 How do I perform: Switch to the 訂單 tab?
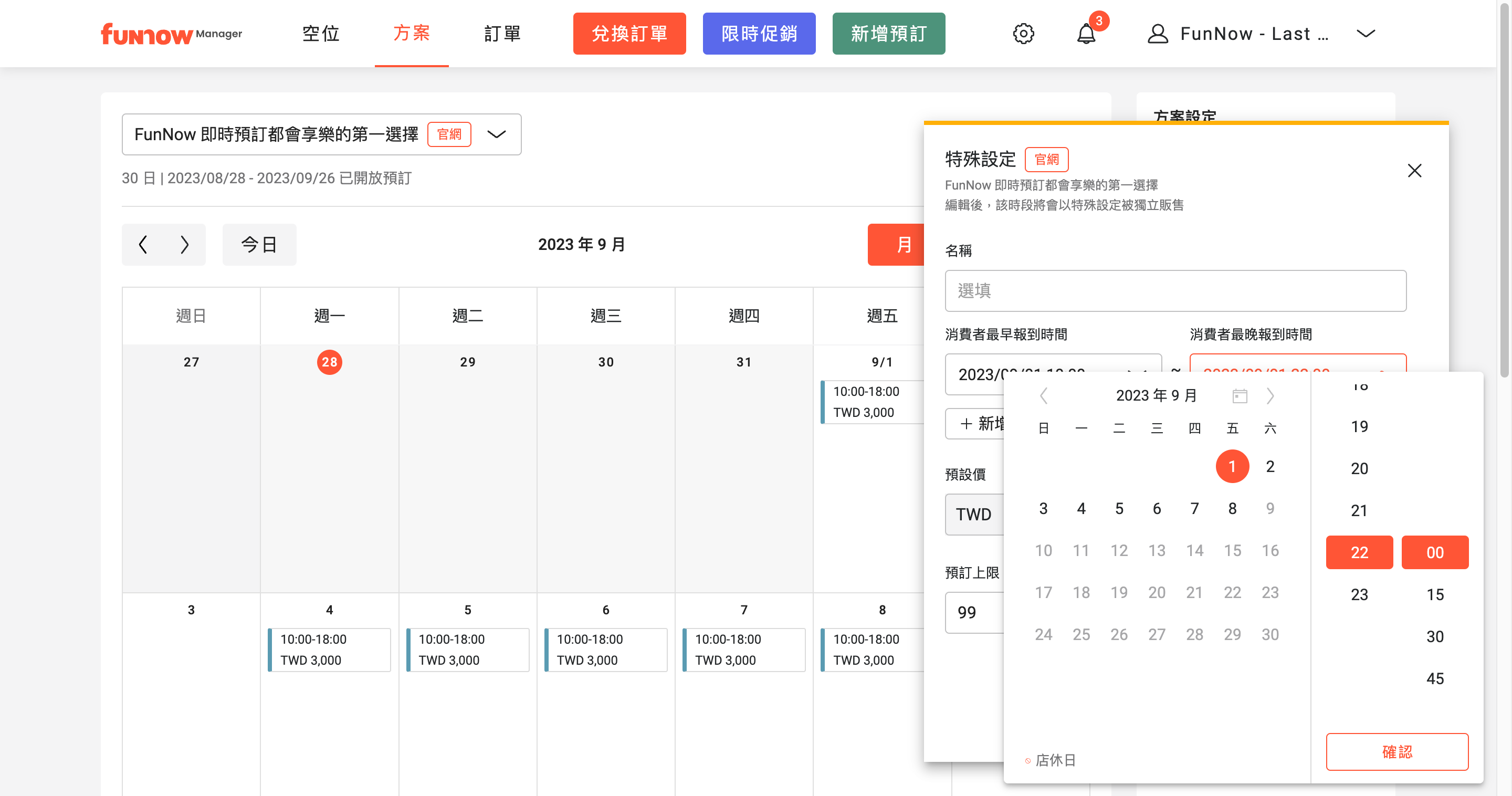coord(502,34)
